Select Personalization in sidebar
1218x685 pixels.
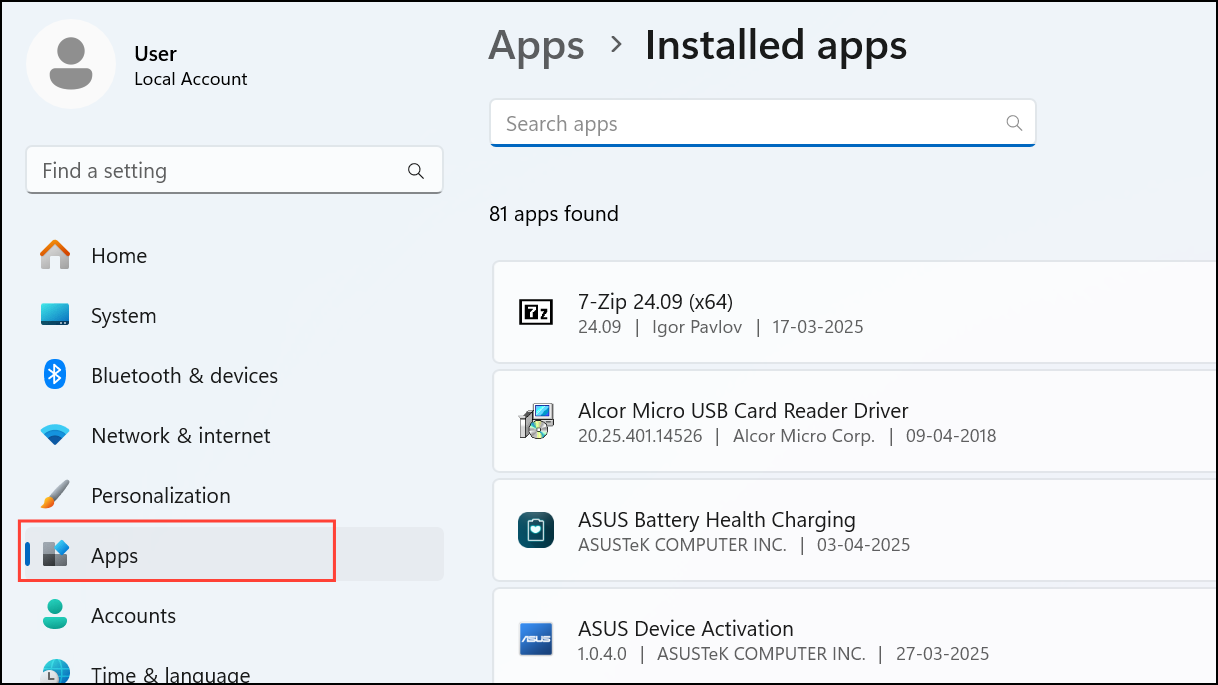coord(234,496)
